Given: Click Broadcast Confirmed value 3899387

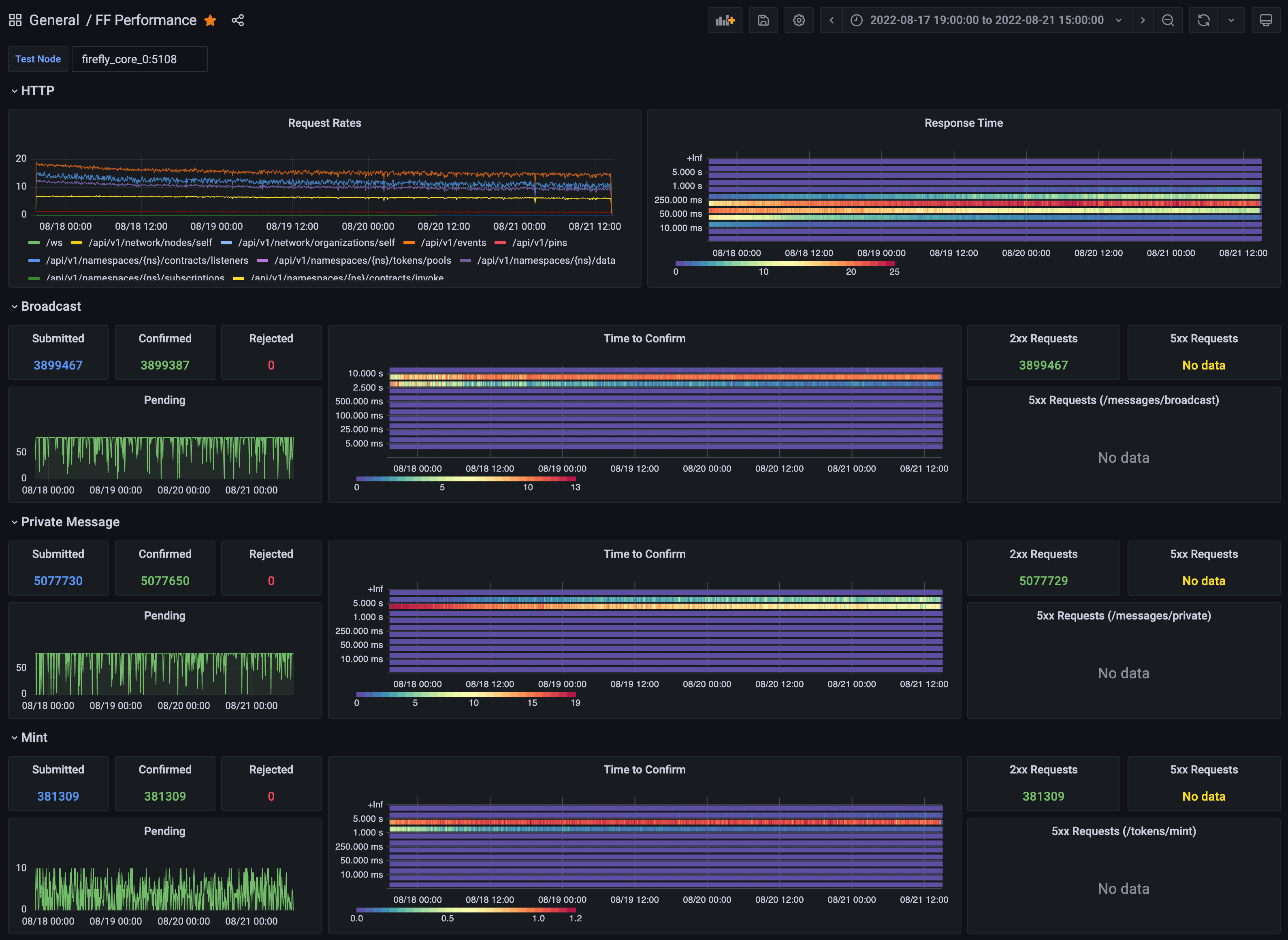Looking at the screenshot, I should point(165,365).
